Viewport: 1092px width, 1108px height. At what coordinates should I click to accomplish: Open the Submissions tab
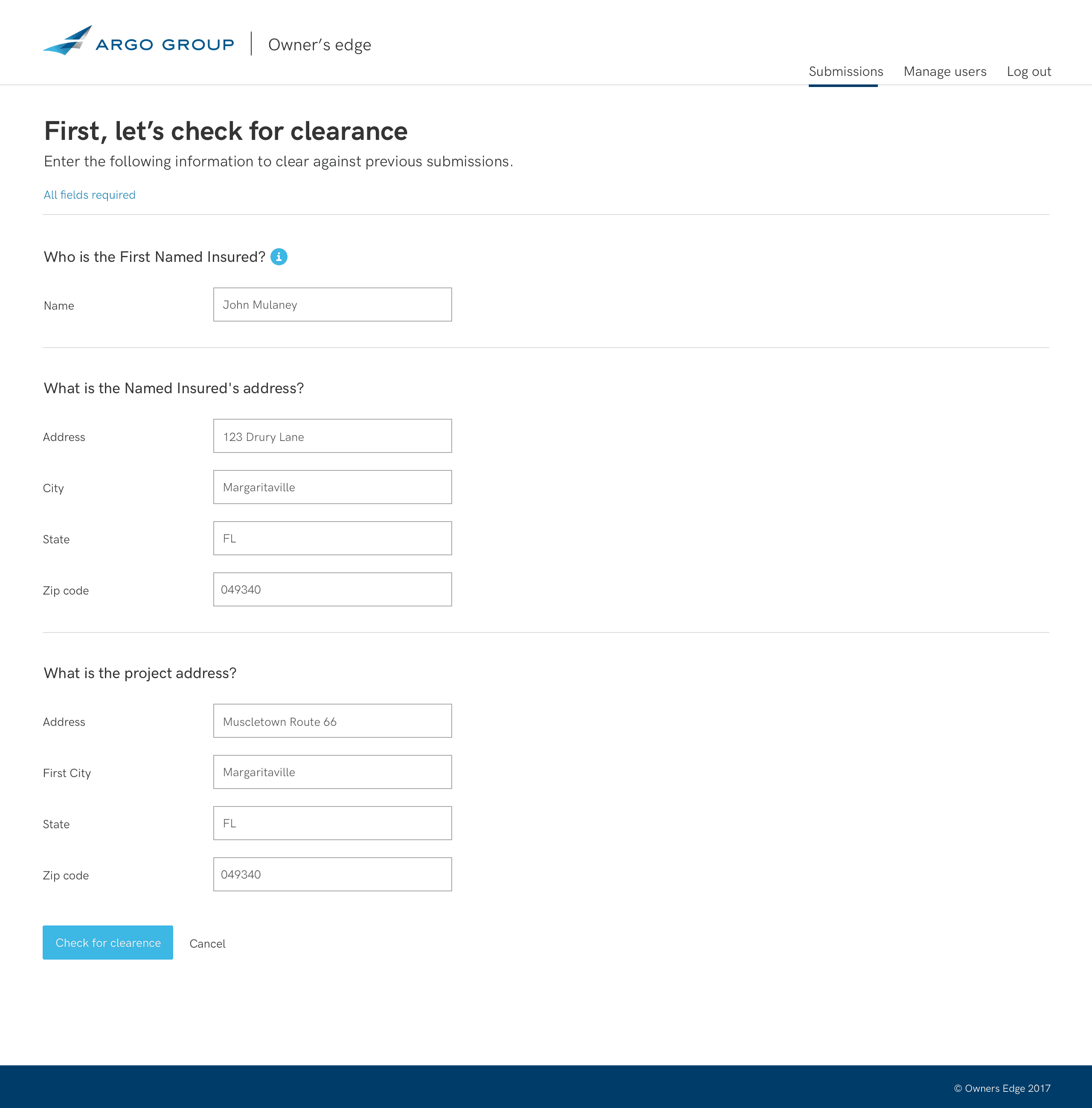pos(845,72)
